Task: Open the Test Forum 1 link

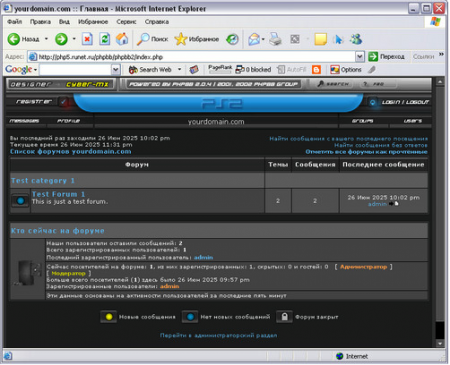Action: pyautogui.click(x=58, y=194)
